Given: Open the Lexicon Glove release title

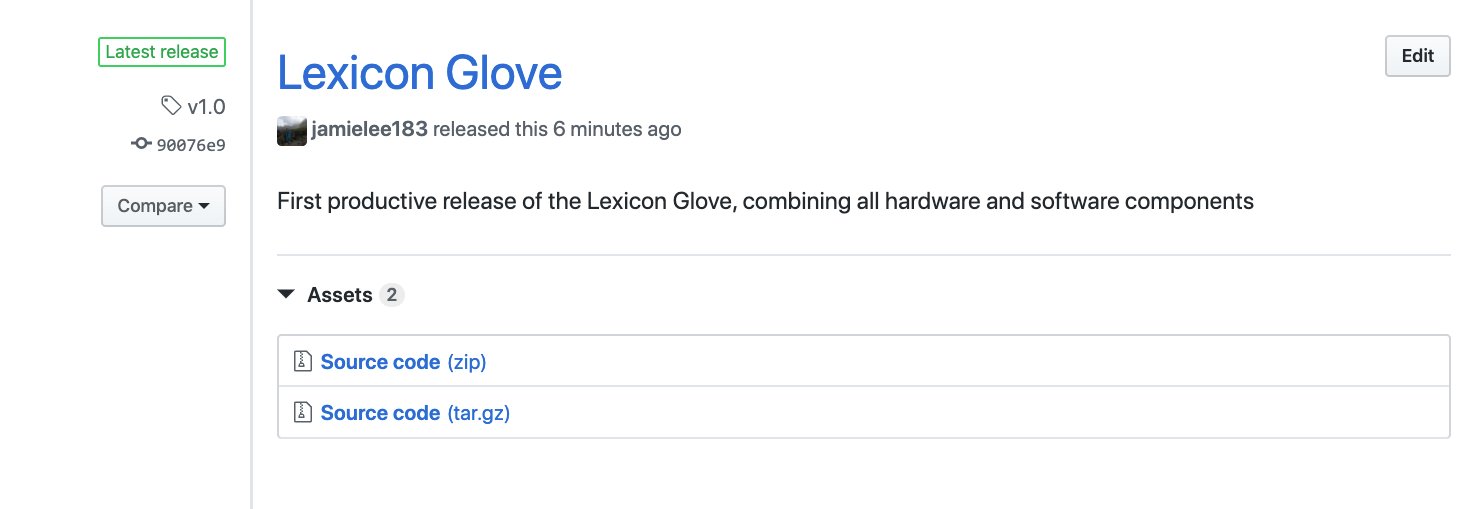Looking at the screenshot, I should (x=419, y=72).
